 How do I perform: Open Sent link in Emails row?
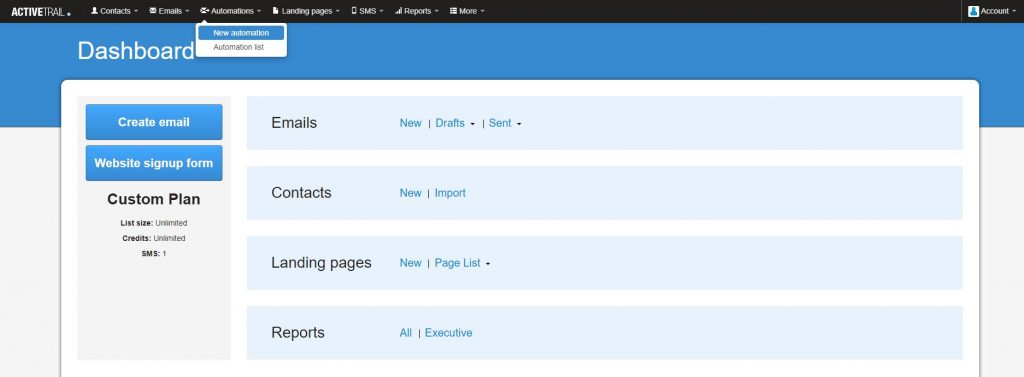click(500, 123)
